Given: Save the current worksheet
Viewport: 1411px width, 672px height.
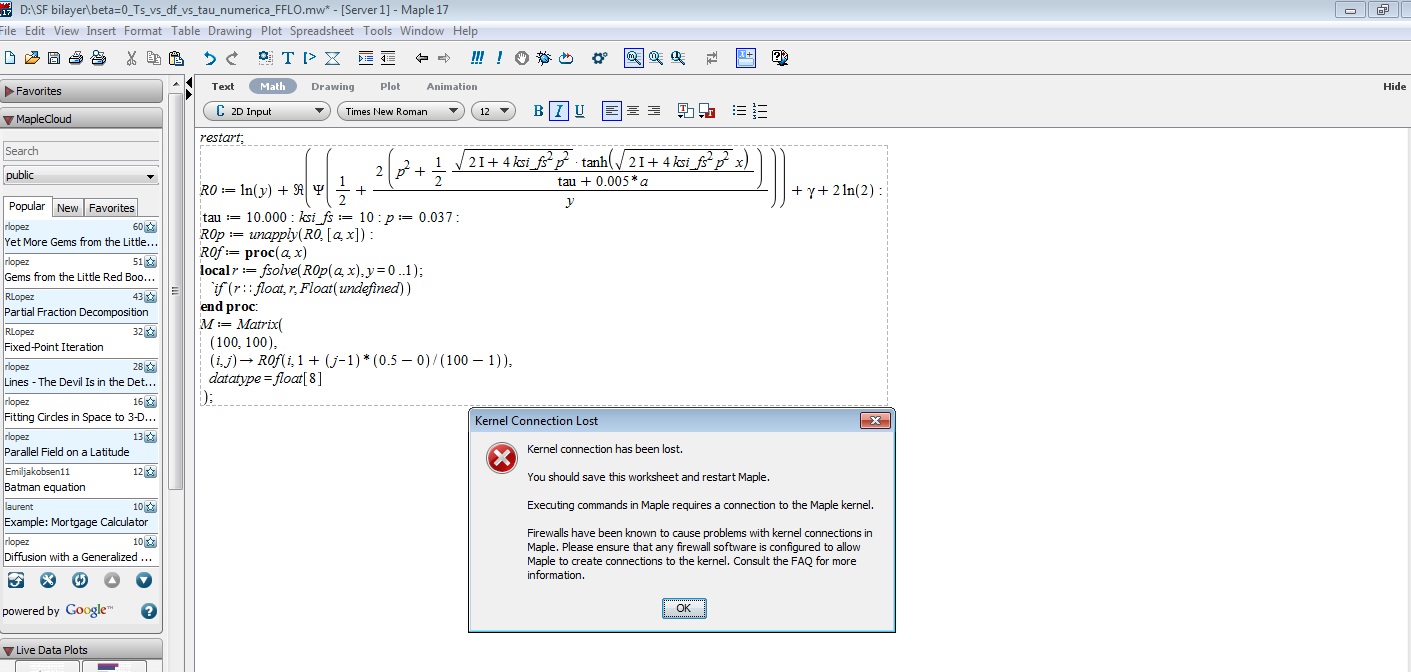Looking at the screenshot, I should (54, 58).
